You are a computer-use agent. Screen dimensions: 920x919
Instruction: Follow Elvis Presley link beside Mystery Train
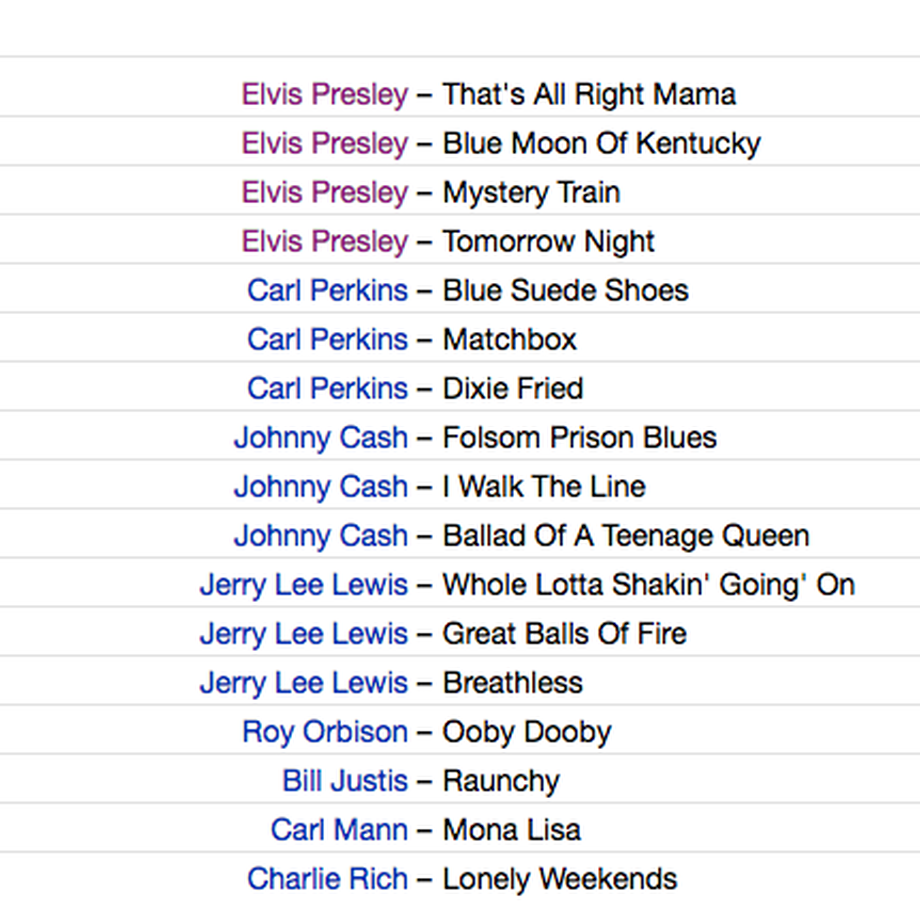click(325, 192)
